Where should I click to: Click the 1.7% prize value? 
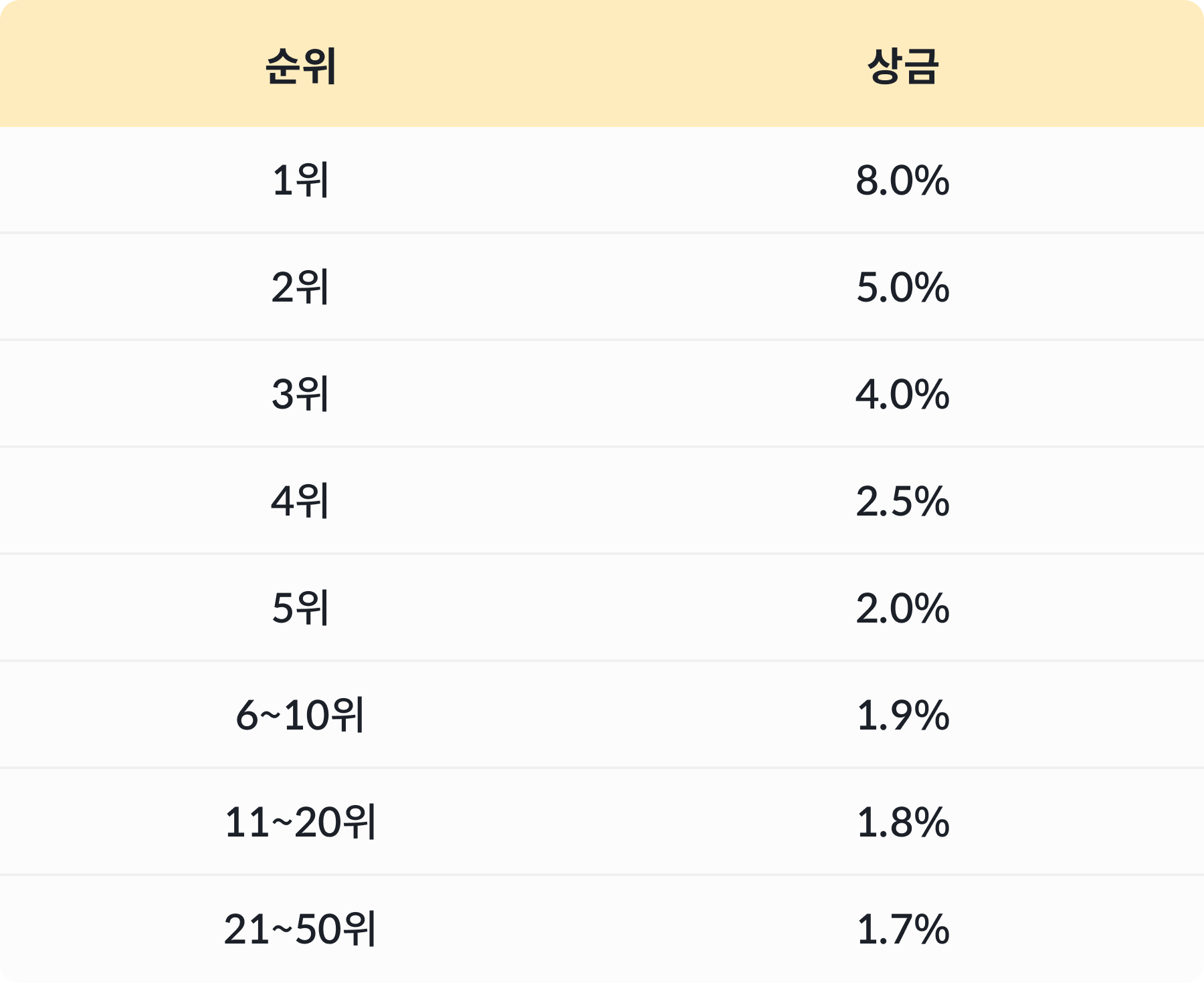(903, 930)
